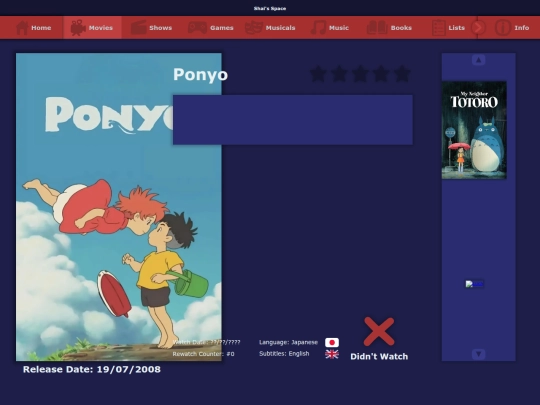The height and width of the screenshot is (405, 540).
Task: Click the Books icon
Action: tap(377, 28)
